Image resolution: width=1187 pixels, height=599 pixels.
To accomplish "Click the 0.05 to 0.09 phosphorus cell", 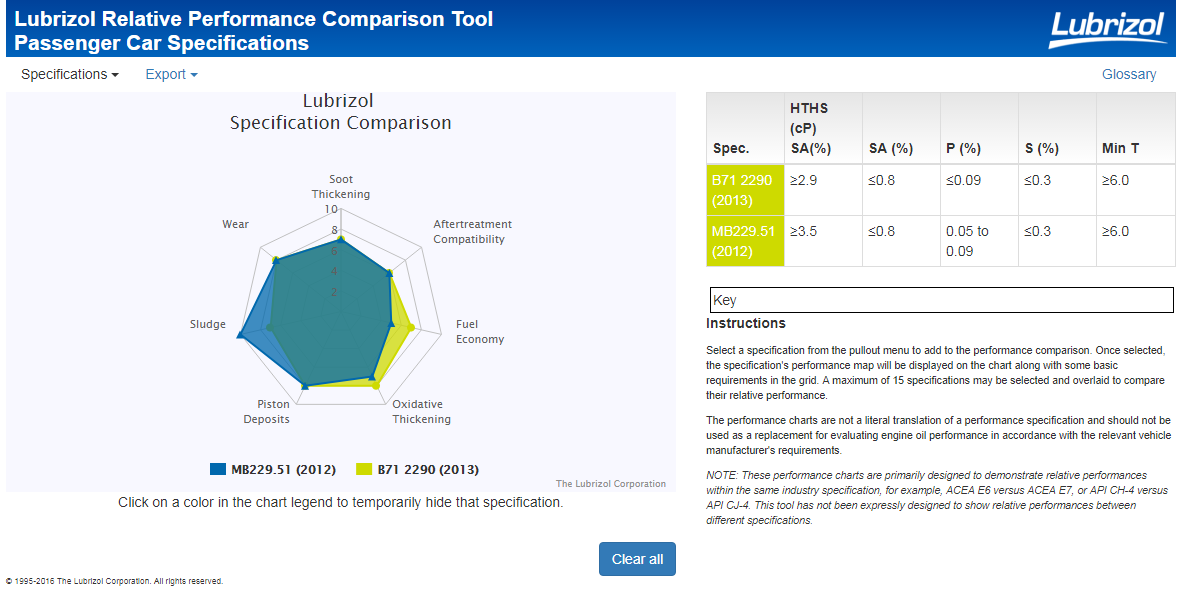I will coord(979,241).
